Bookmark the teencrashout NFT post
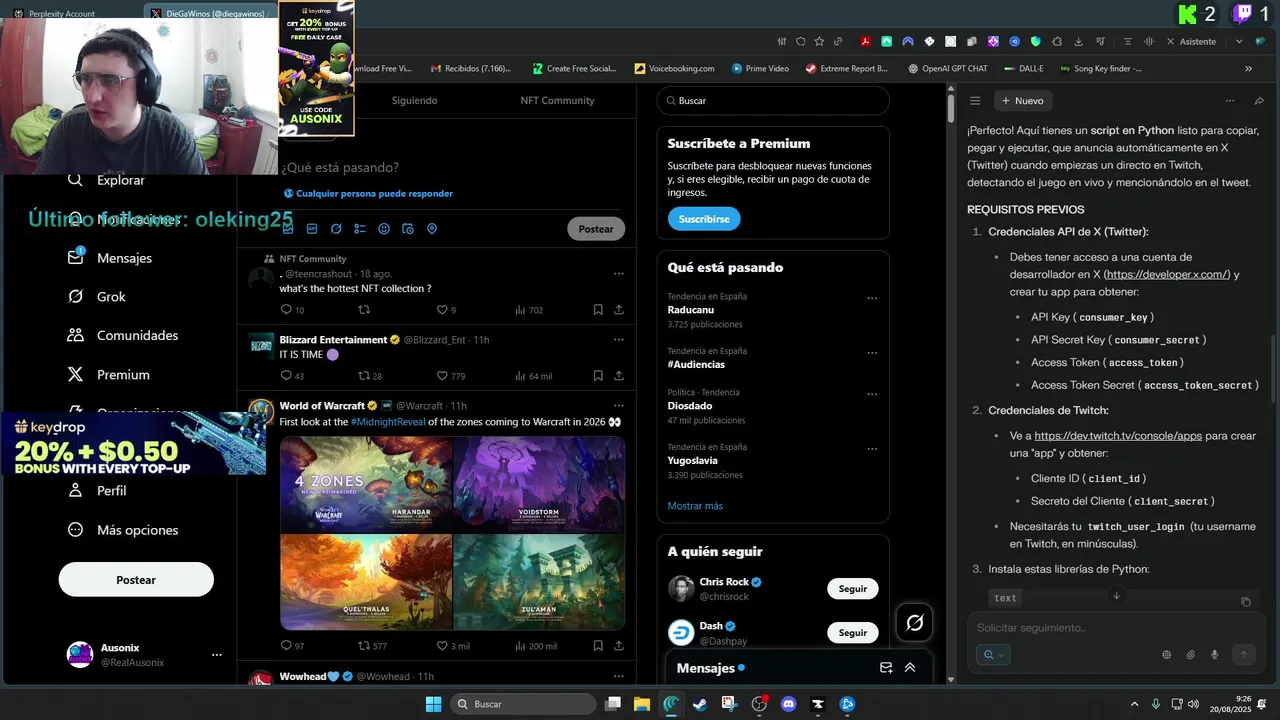 pos(598,310)
